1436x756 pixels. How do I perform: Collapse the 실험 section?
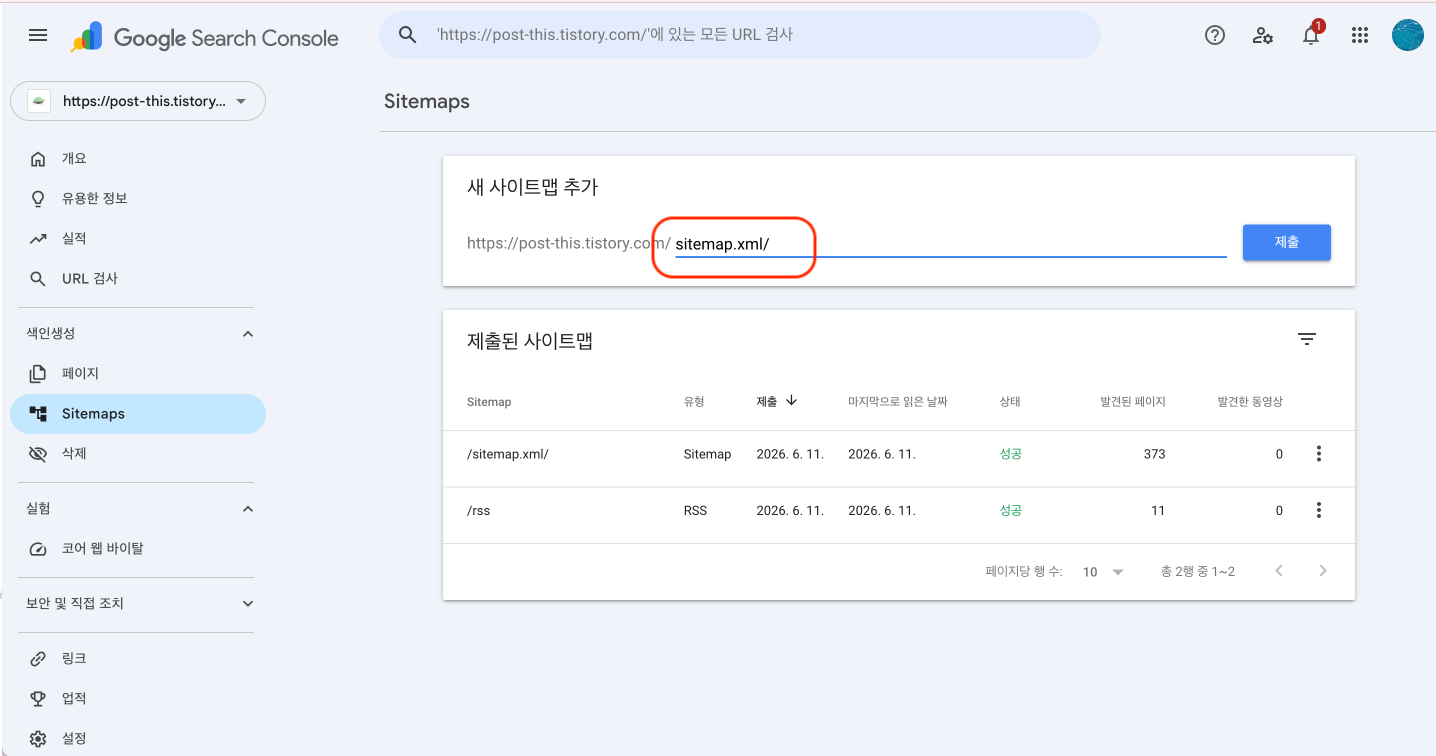(248, 509)
